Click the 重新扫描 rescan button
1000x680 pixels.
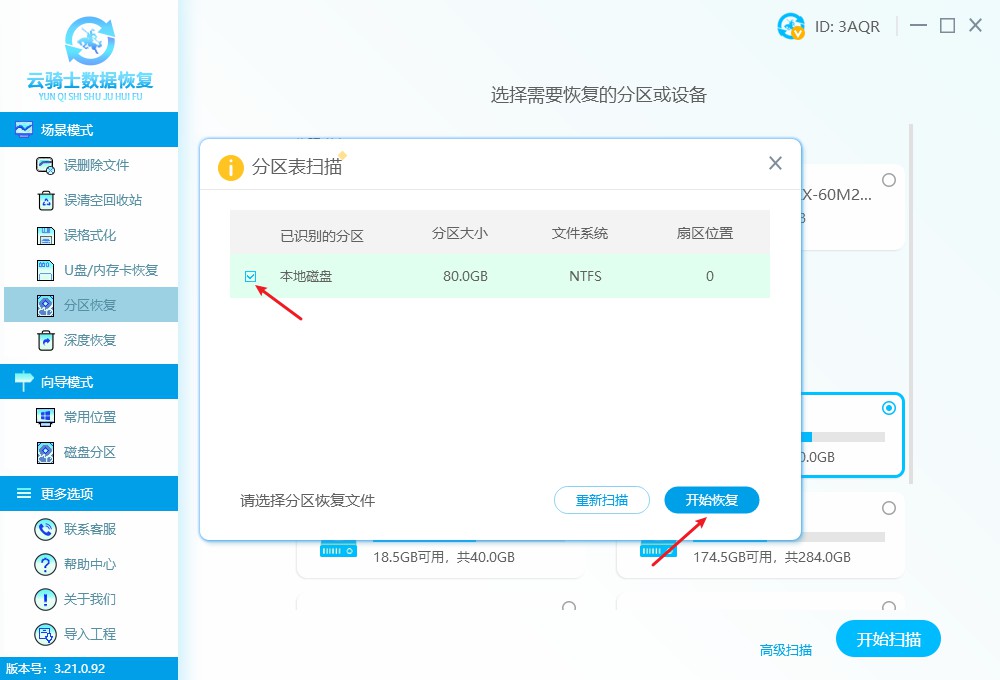point(601,500)
